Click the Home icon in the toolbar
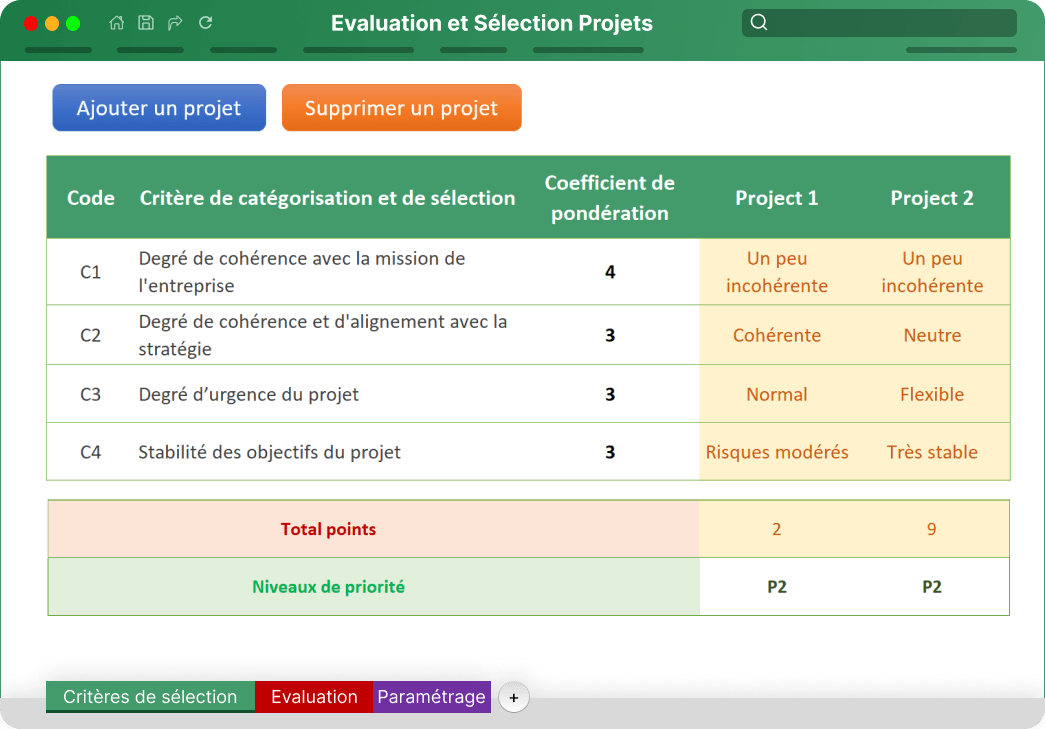Viewport: 1045px width, 729px height. tap(116, 22)
